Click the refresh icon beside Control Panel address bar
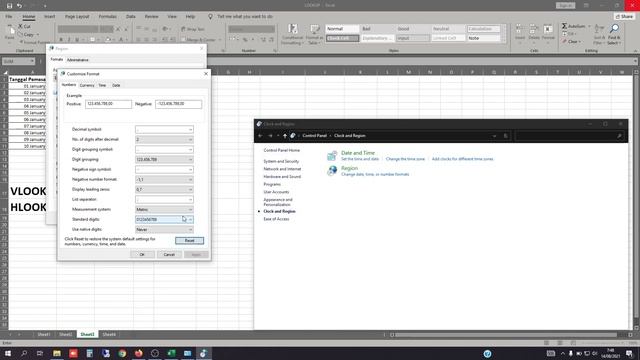 tap(505, 136)
